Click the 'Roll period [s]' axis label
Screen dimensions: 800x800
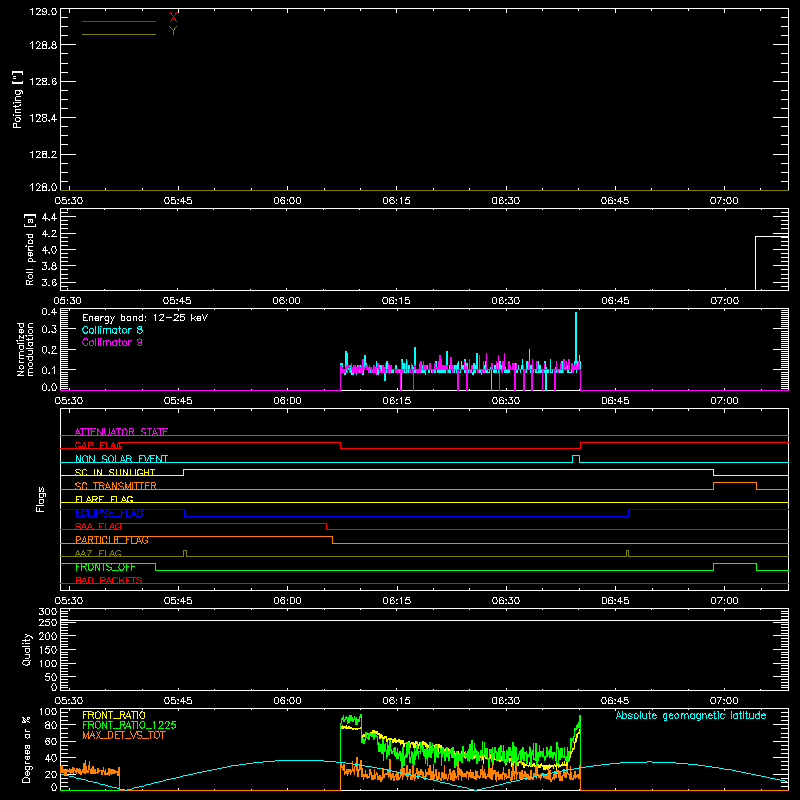(x=30, y=249)
